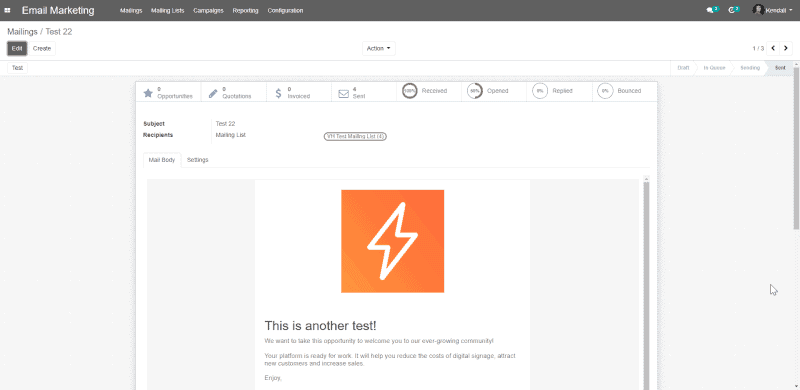Image resolution: width=800 pixels, height=390 pixels.
Task: Click the Opportunities stat label
Action: [175, 96]
